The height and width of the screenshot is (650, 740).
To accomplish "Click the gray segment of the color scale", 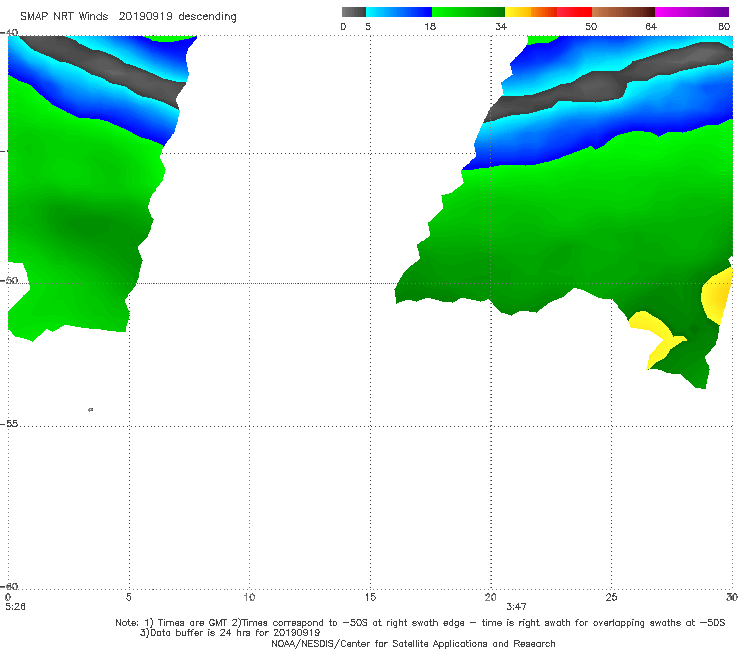I will (x=353, y=12).
